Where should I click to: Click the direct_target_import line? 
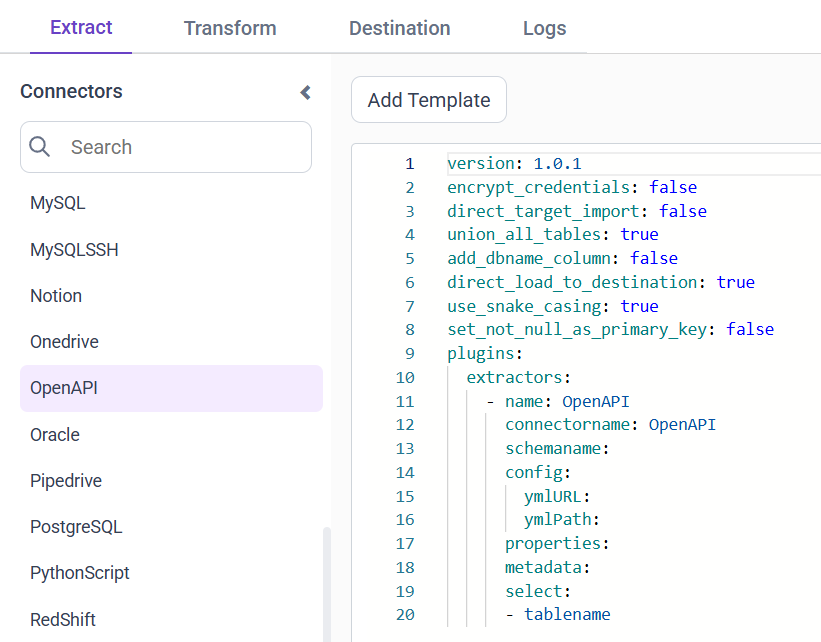[x=576, y=211]
